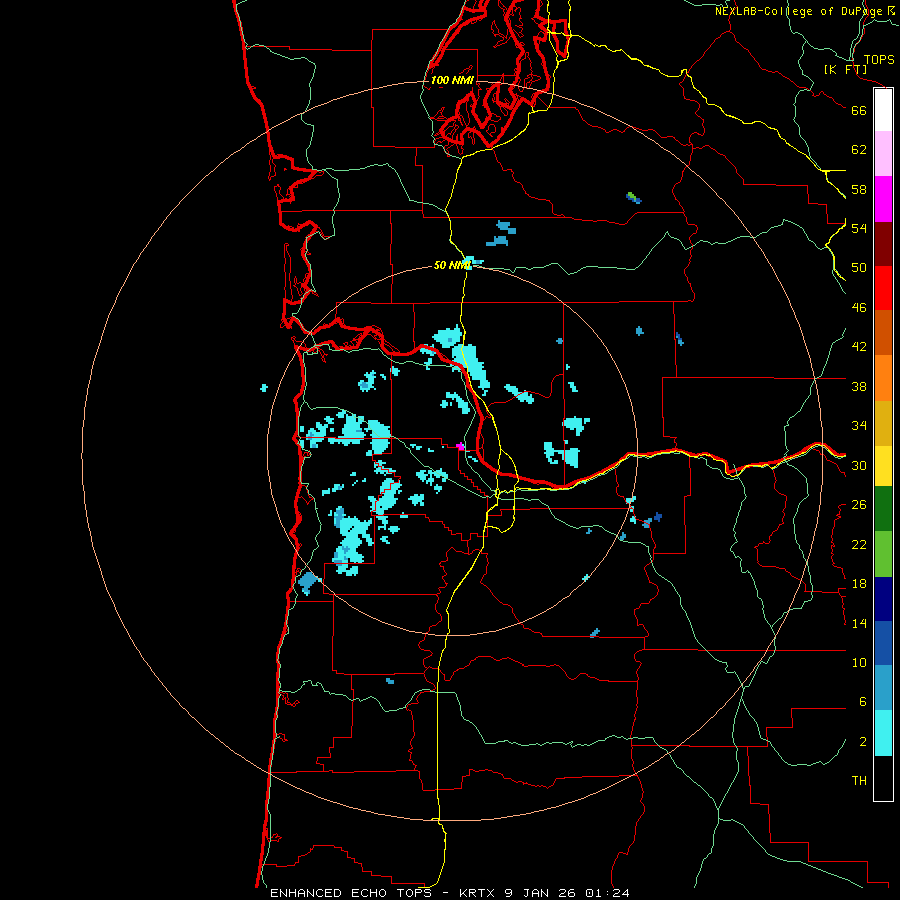This screenshot has height=900, width=900.
Task: Select the dark green legend swatch
Action: click(883, 509)
